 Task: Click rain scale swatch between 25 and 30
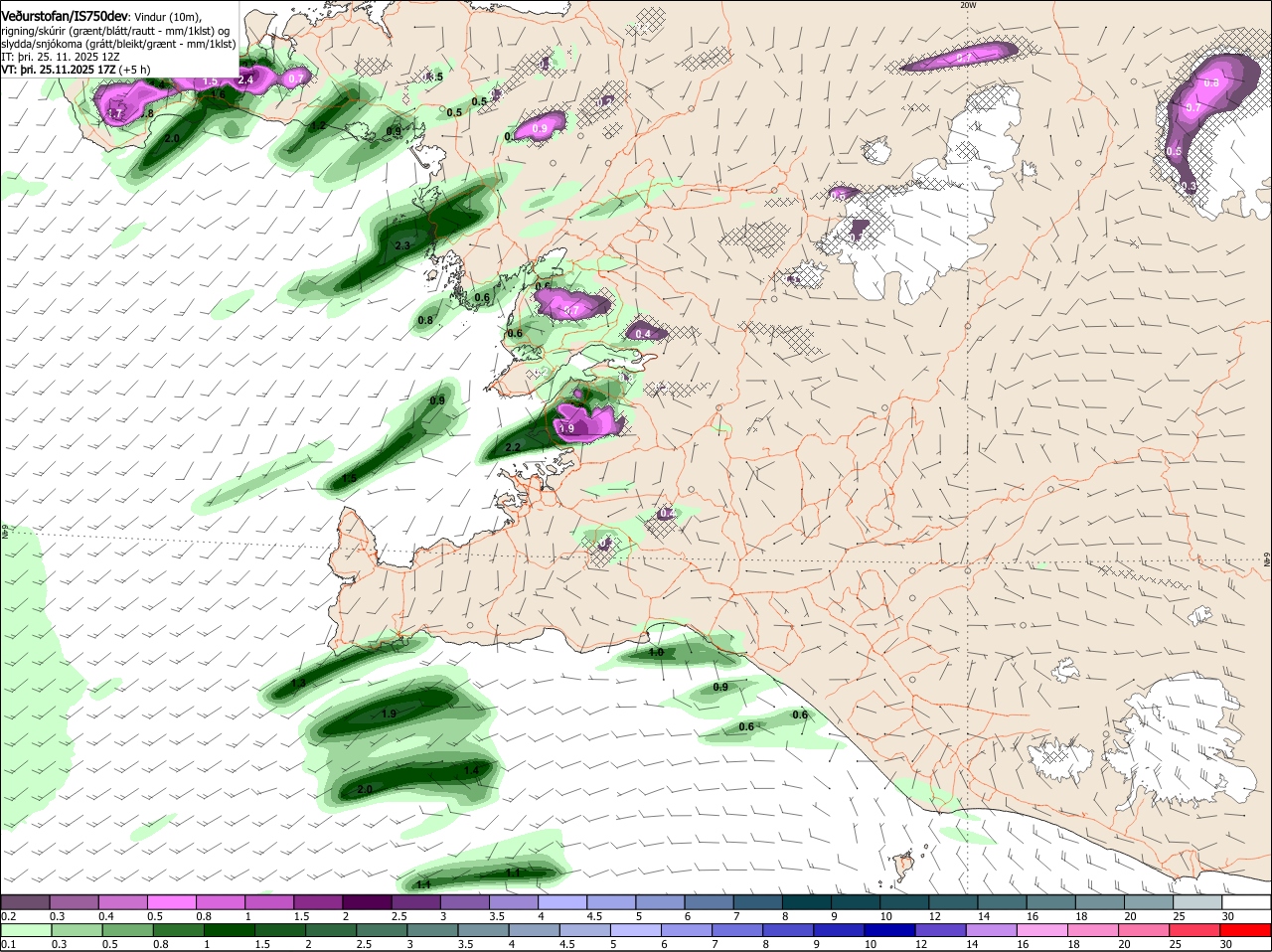pyautogui.click(x=1196, y=930)
